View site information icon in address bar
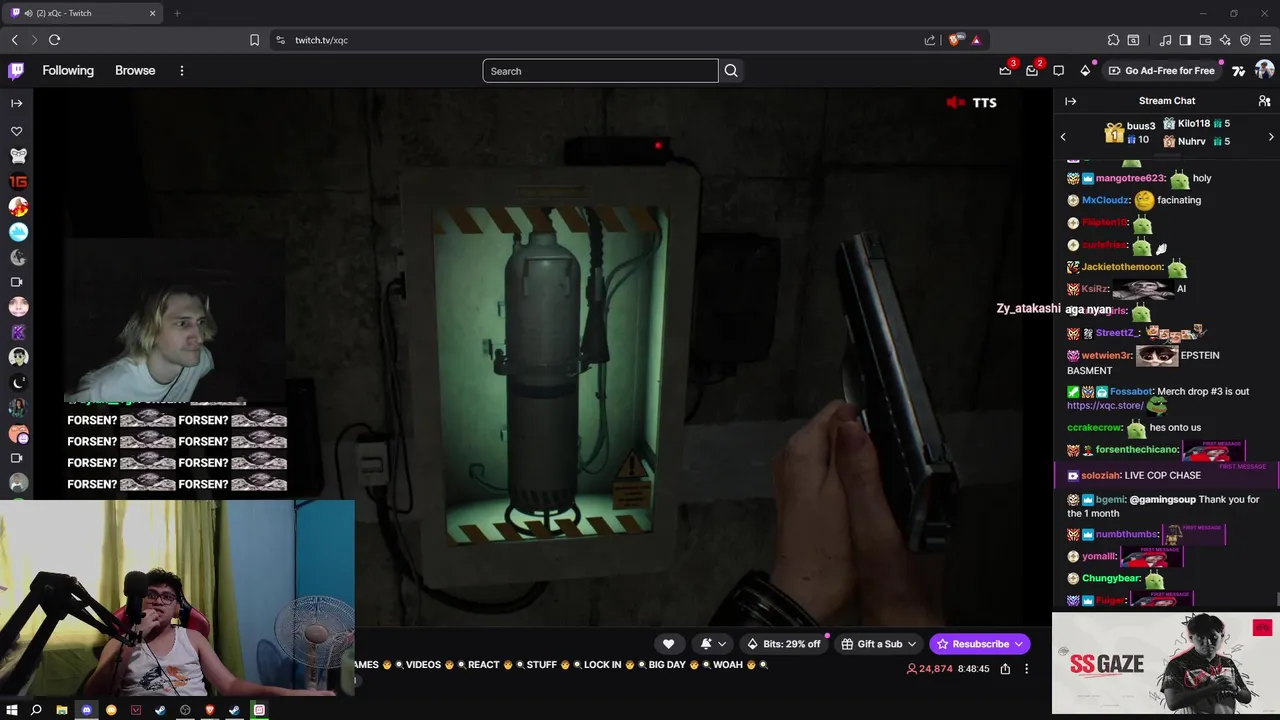This screenshot has height=720, width=1280. pos(280,40)
